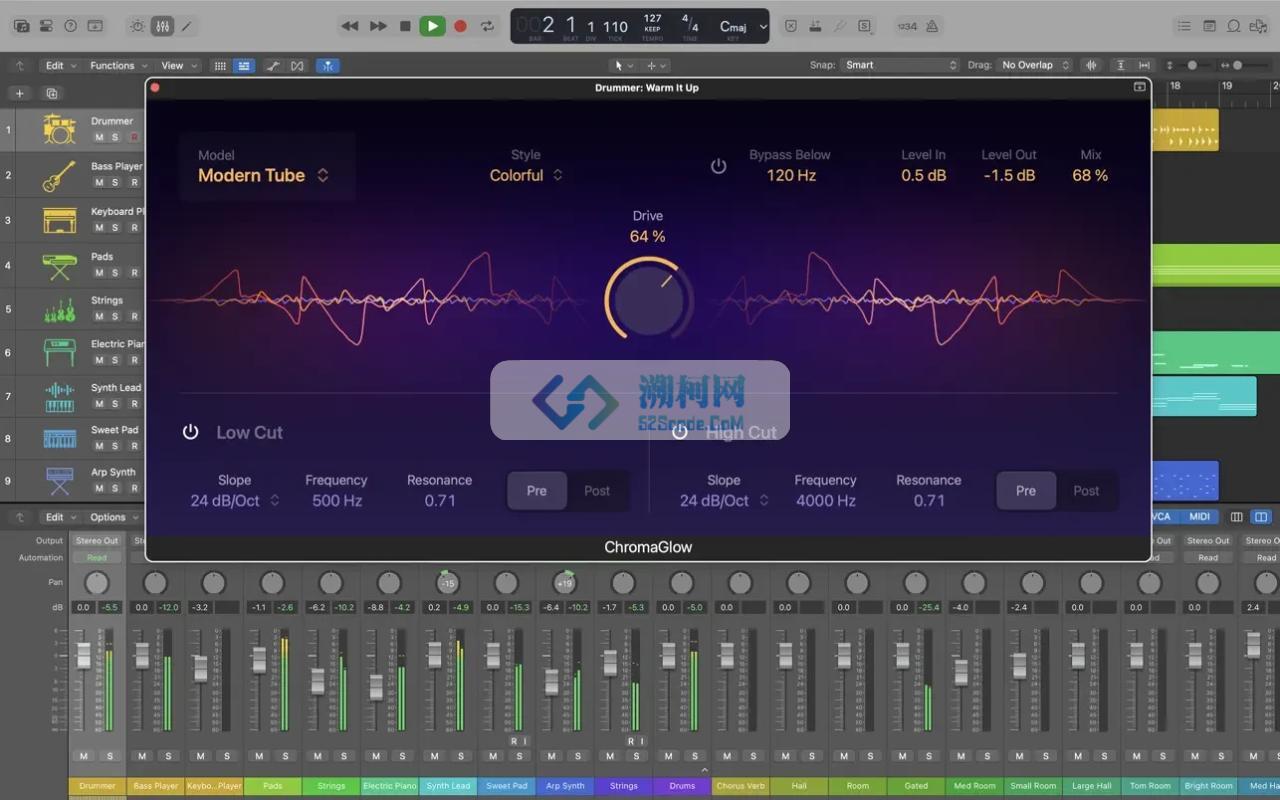The image size is (1280, 800).
Task: Open the Functions menu
Action: (x=117, y=66)
